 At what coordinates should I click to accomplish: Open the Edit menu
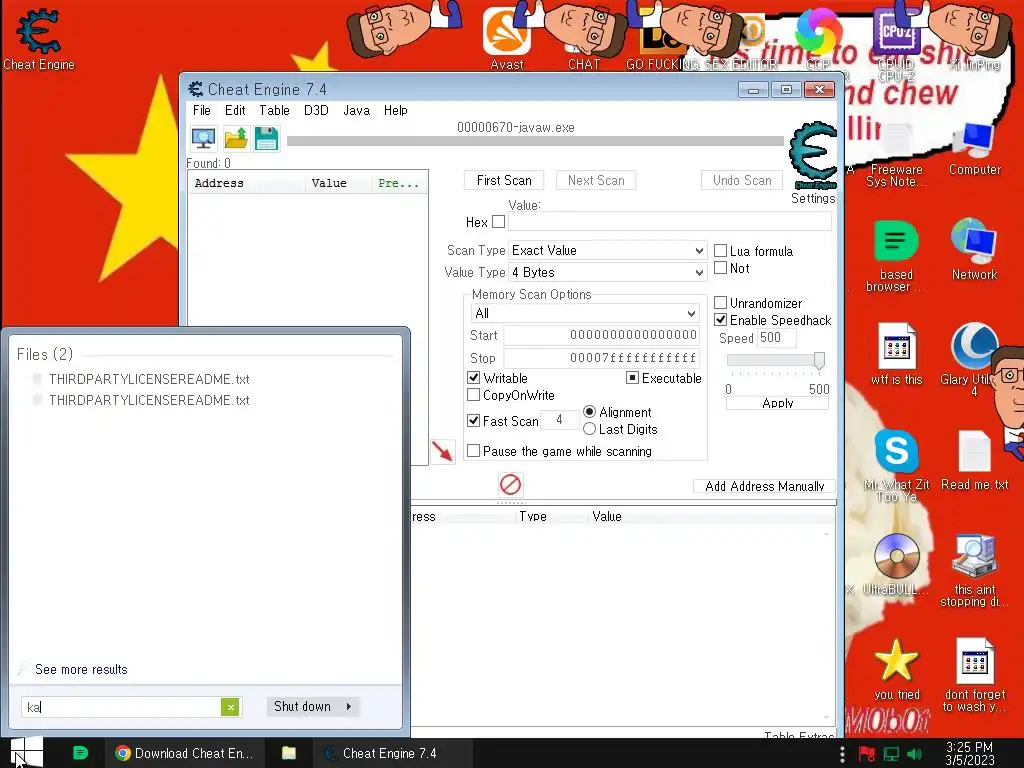pyautogui.click(x=235, y=110)
